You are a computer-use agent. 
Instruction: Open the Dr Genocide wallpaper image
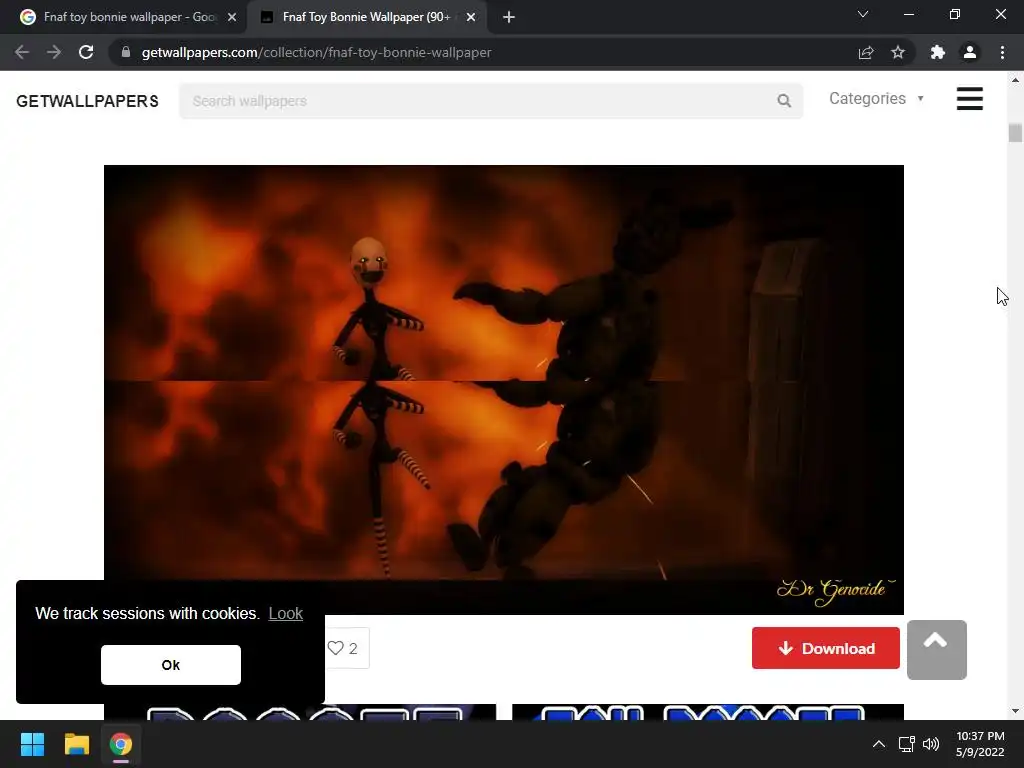(504, 389)
